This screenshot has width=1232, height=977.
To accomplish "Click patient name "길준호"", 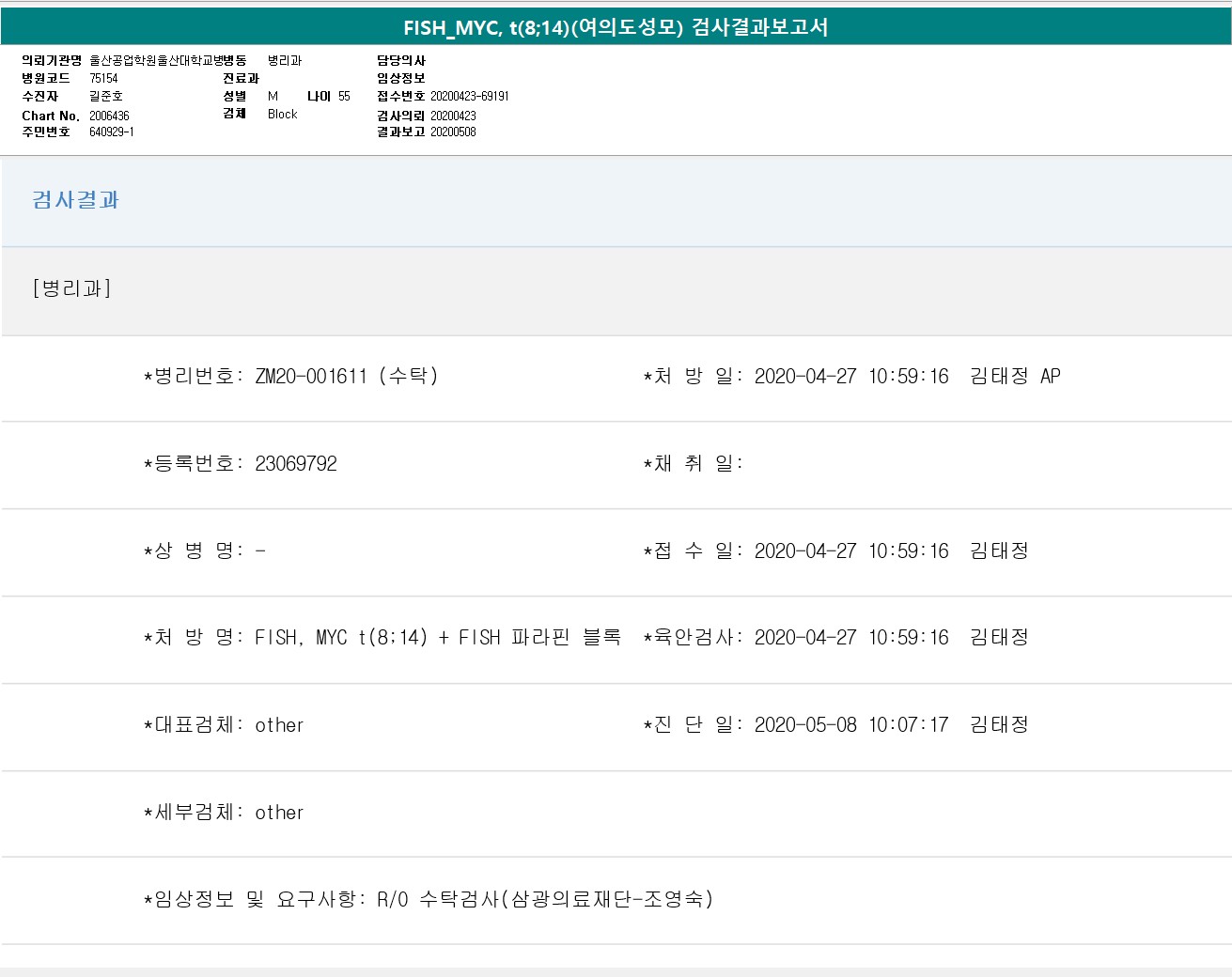I will coord(106,97).
